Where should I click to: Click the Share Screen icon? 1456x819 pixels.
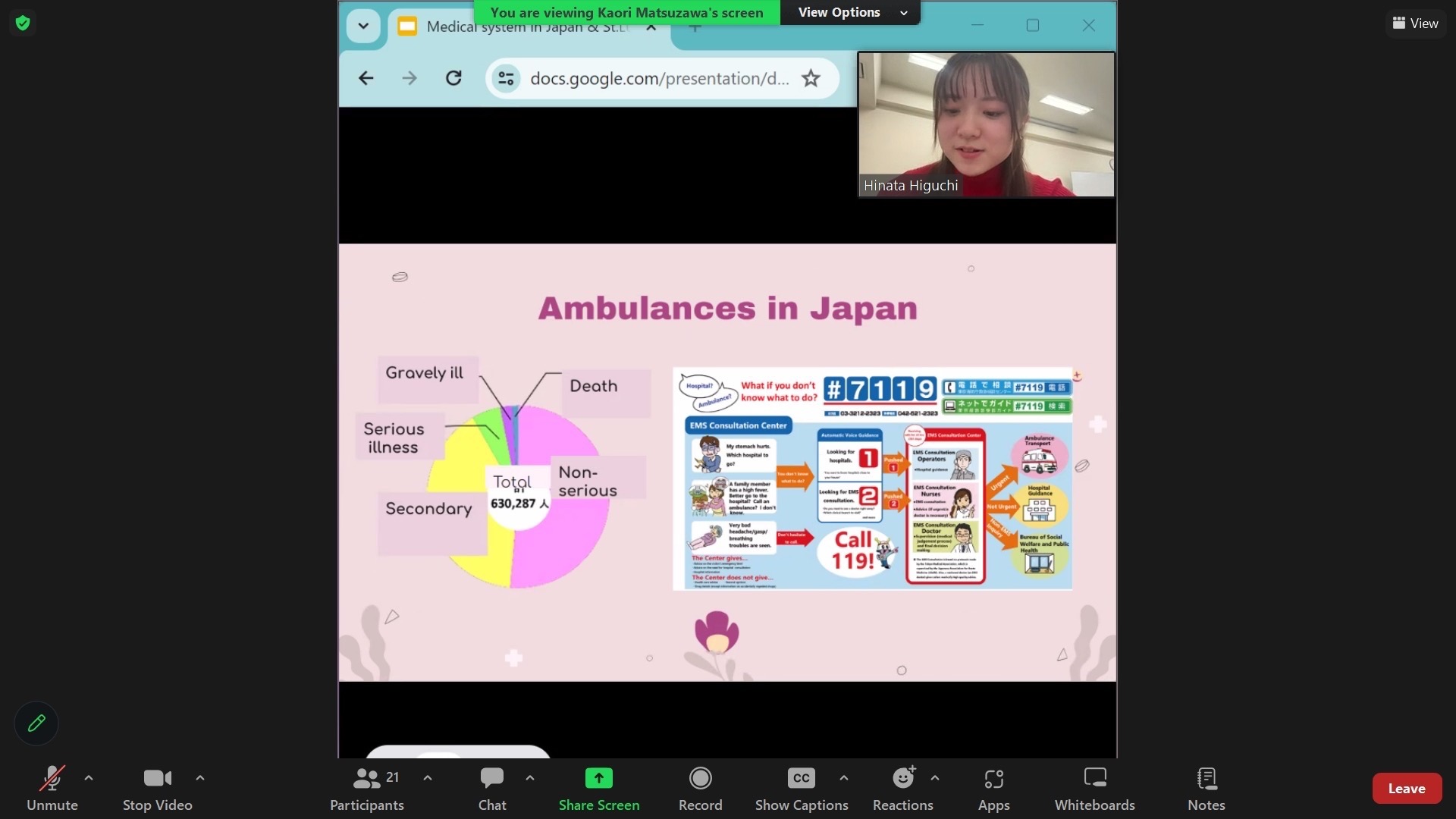click(x=598, y=779)
